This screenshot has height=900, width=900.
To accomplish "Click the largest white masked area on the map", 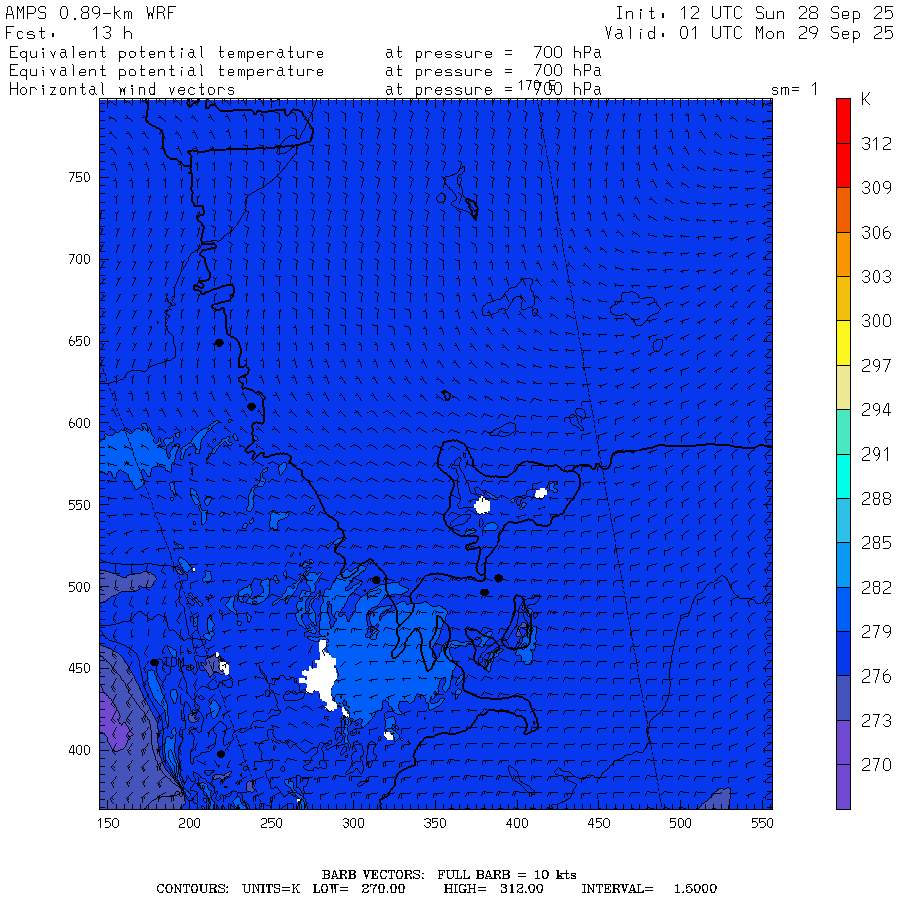I will click(x=321, y=676).
